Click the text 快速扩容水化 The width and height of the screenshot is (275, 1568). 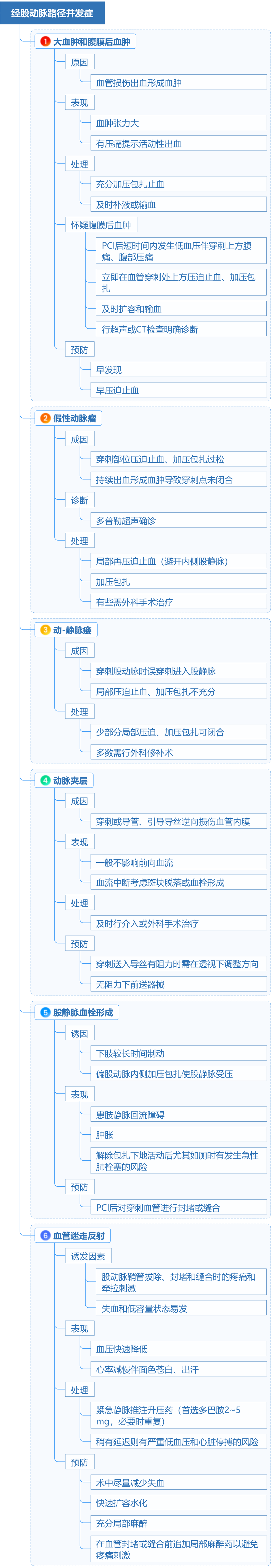click(122, 1502)
